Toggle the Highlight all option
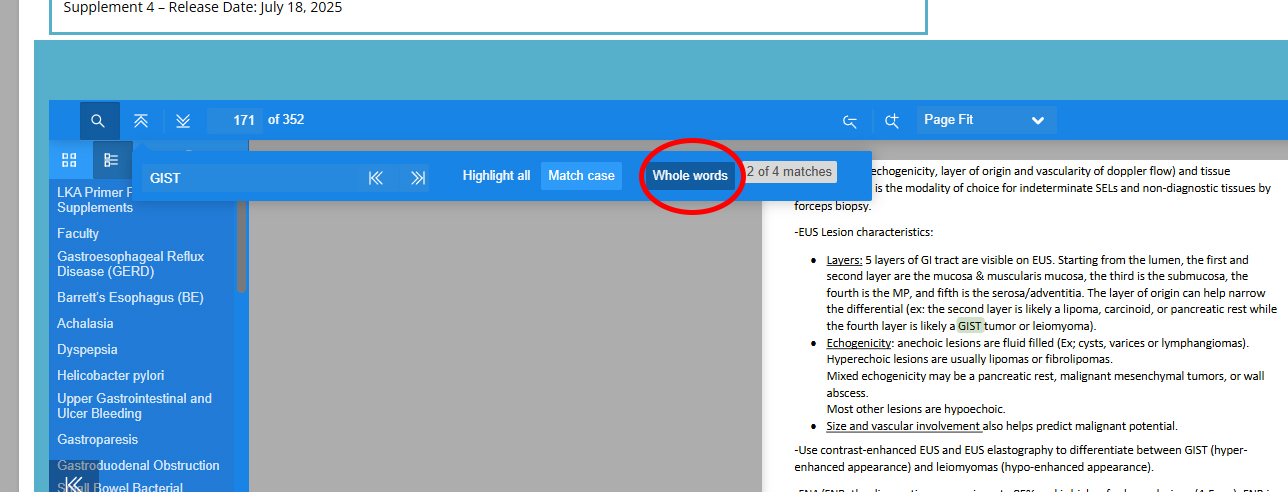1288x492 pixels. (496, 176)
